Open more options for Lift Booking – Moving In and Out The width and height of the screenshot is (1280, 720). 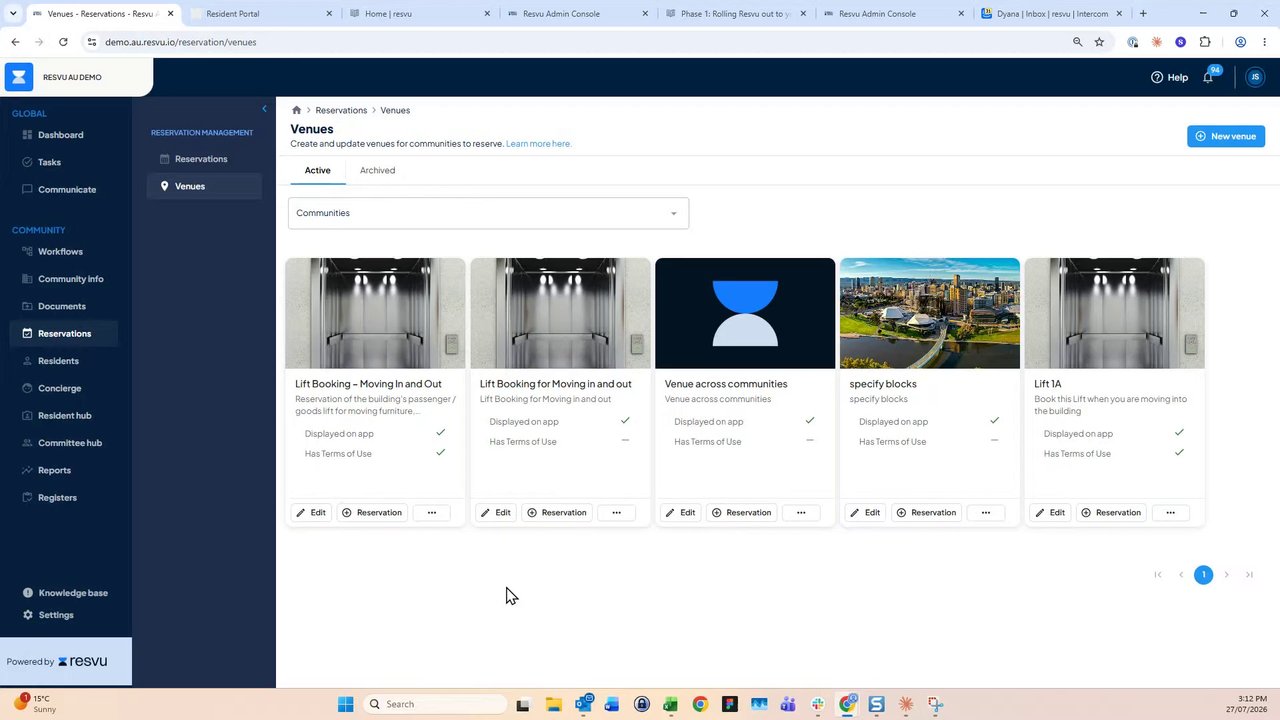coord(432,513)
